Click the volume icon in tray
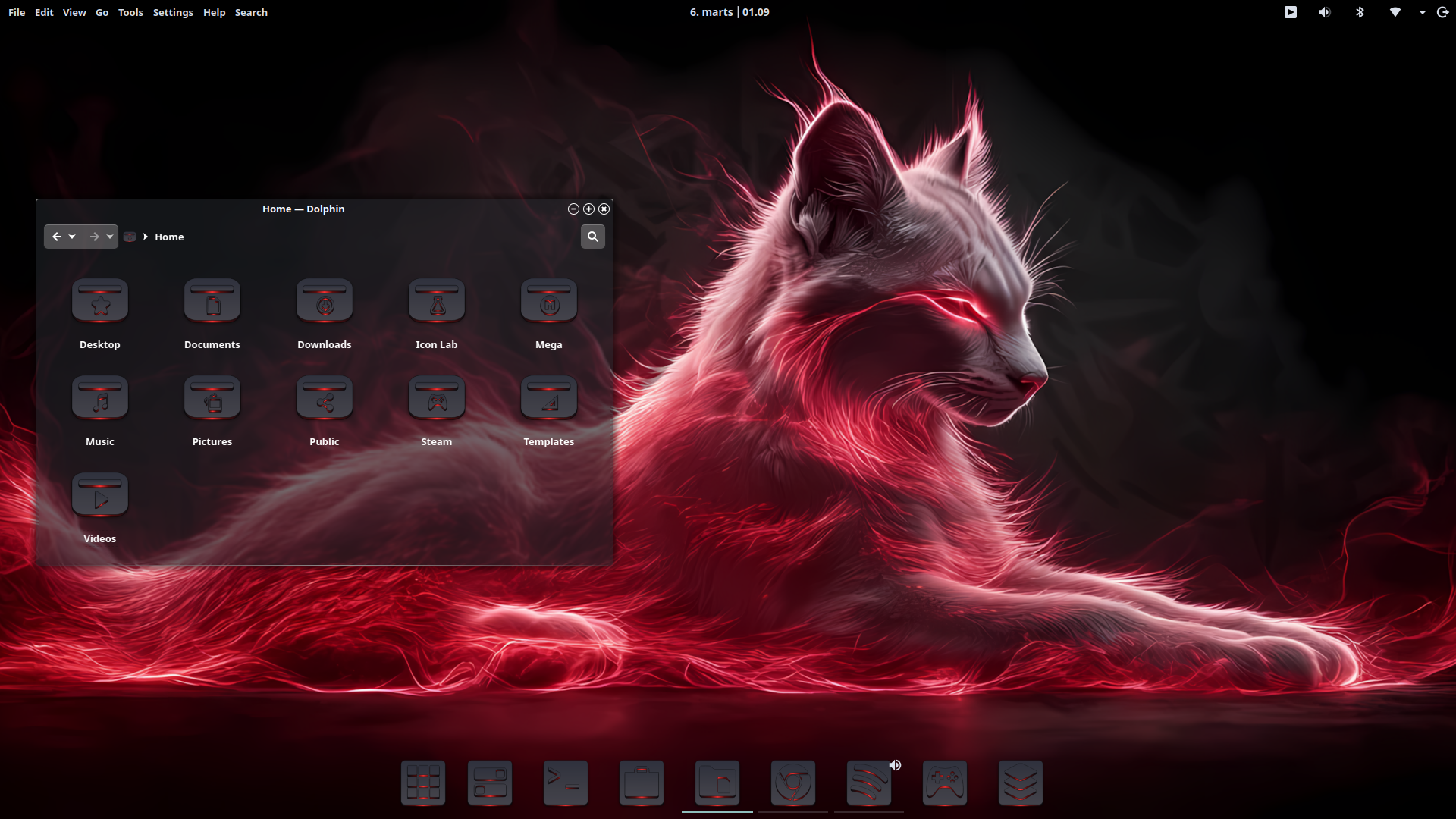Image resolution: width=1456 pixels, height=819 pixels. (1324, 12)
